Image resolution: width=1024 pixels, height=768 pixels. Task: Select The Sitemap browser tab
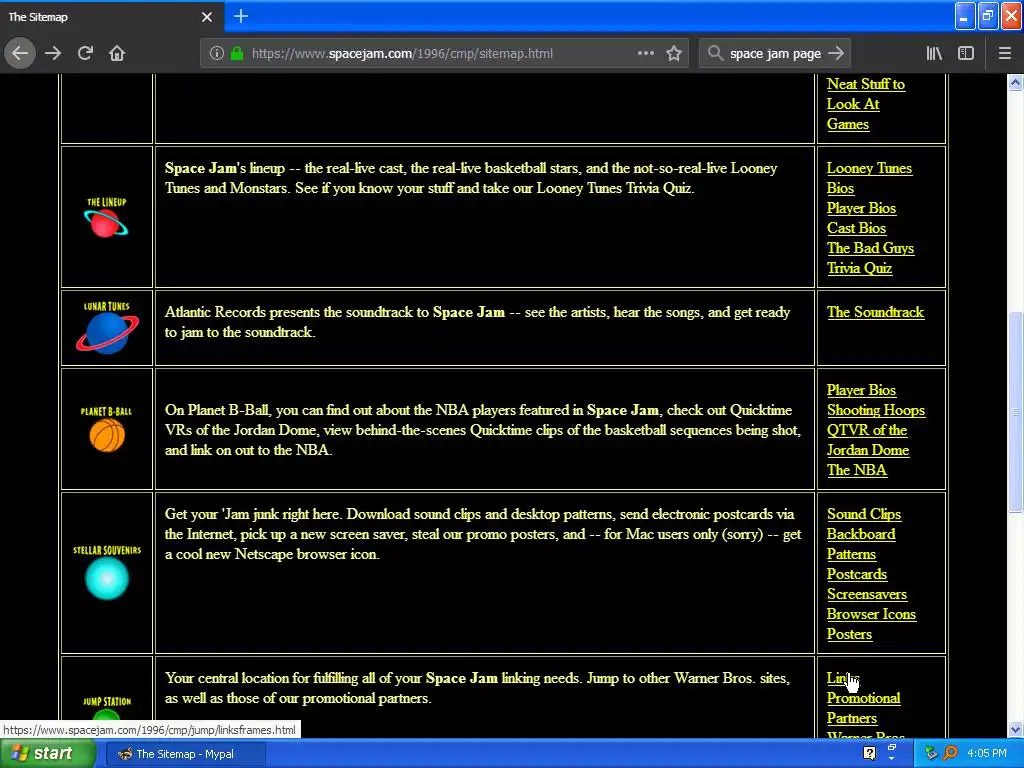pos(111,17)
